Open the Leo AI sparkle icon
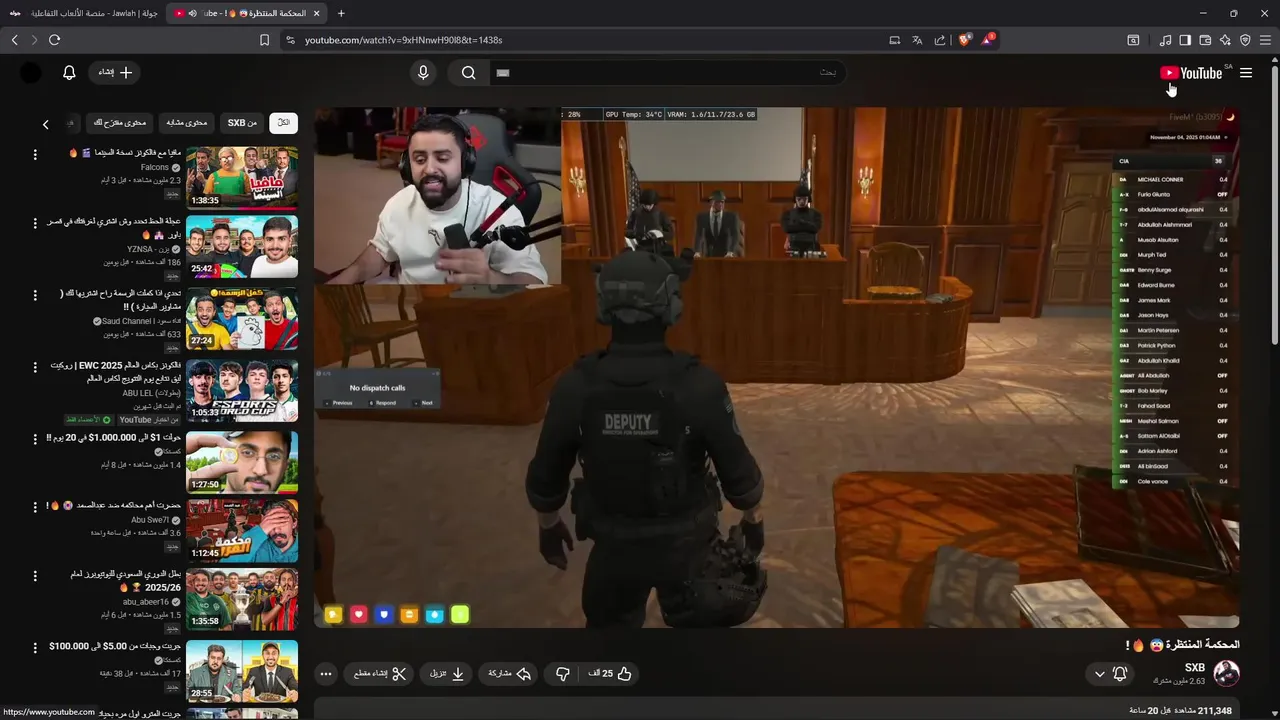 [x=1225, y=40]
